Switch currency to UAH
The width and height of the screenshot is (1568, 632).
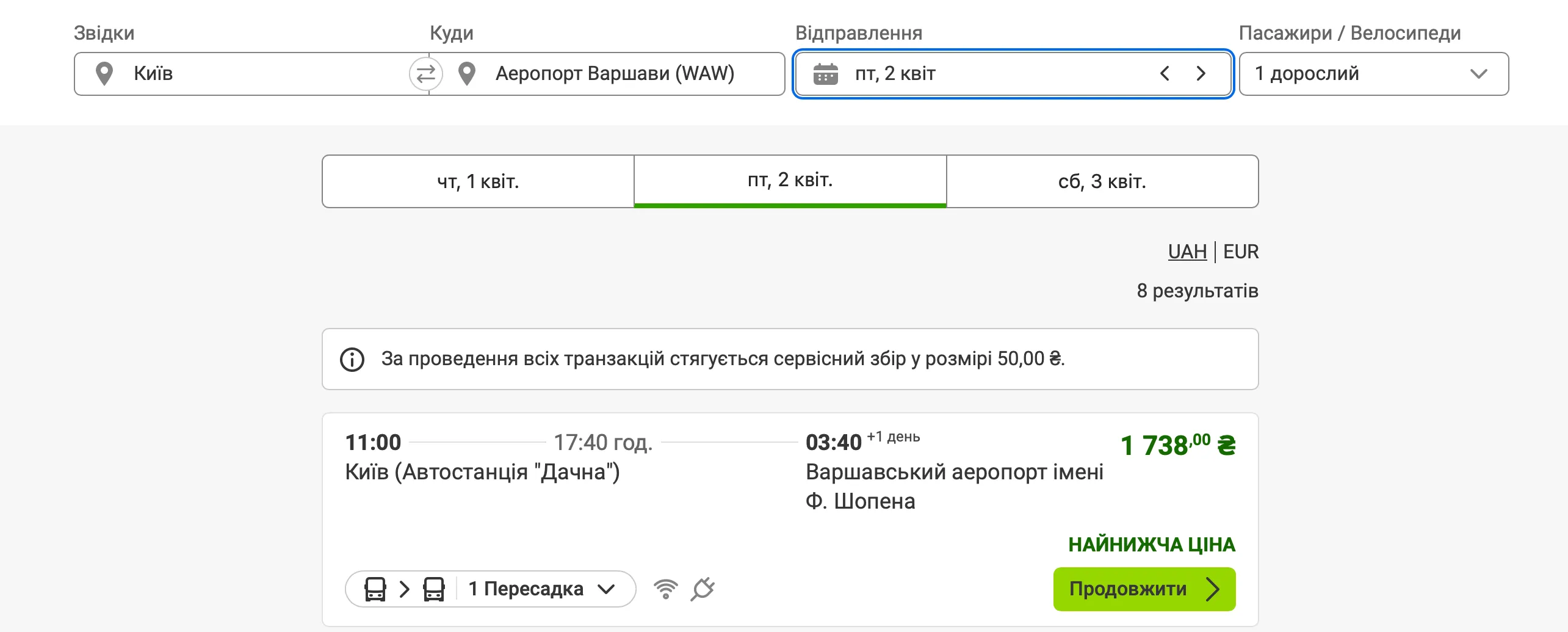[x=1187, y=252]
